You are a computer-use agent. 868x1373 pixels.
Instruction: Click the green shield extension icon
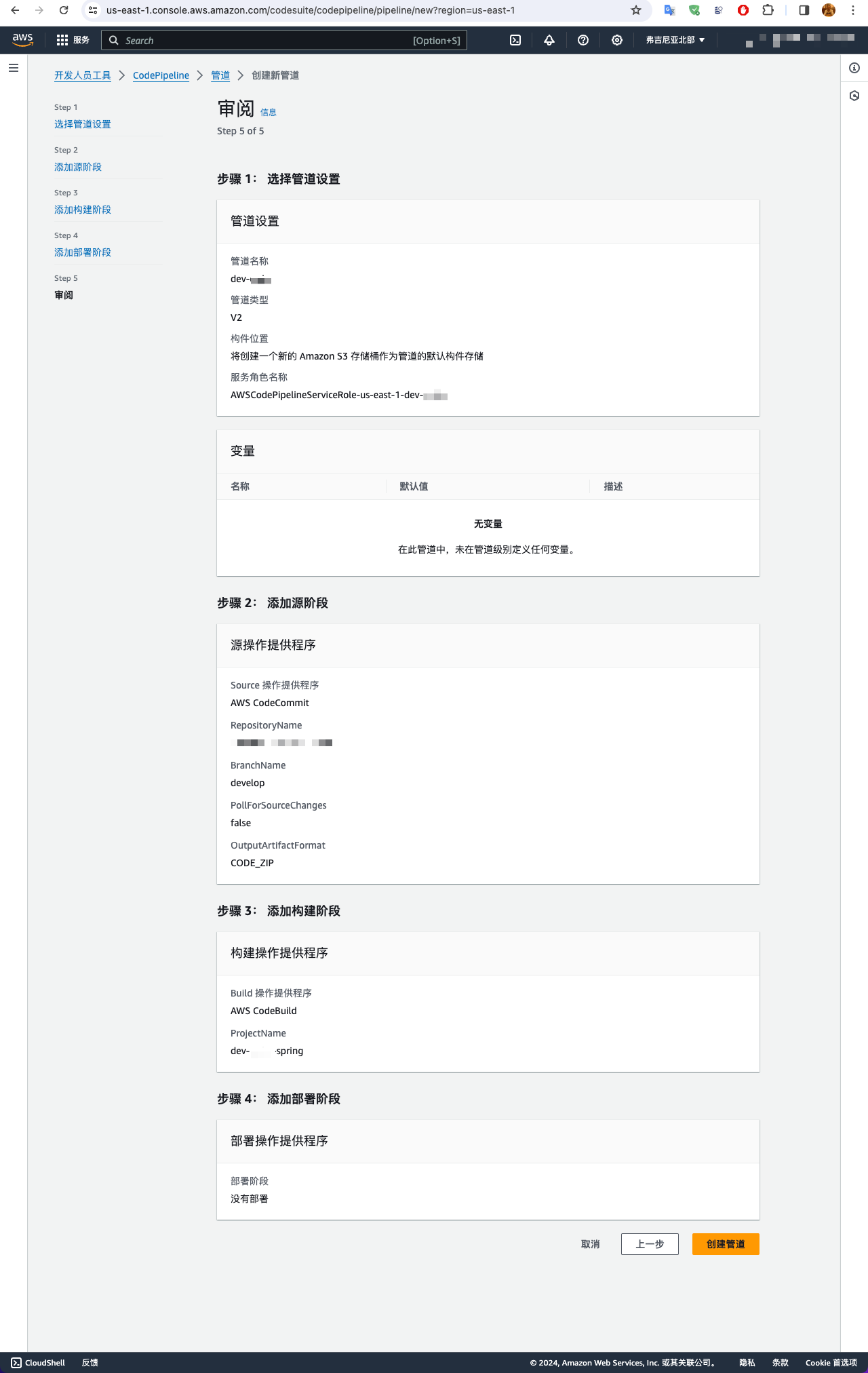694,10
